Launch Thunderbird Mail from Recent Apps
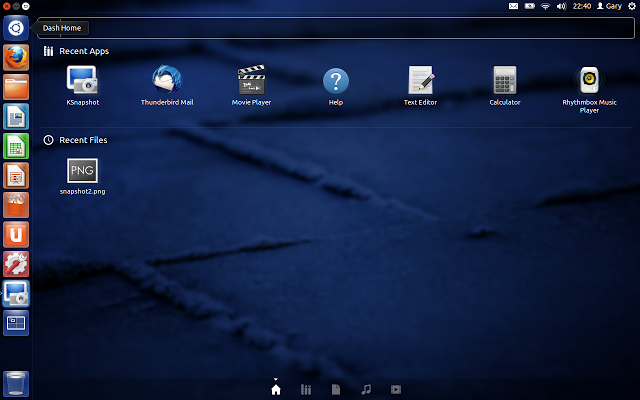The image size is (640, 400). [x=167, y=85]
